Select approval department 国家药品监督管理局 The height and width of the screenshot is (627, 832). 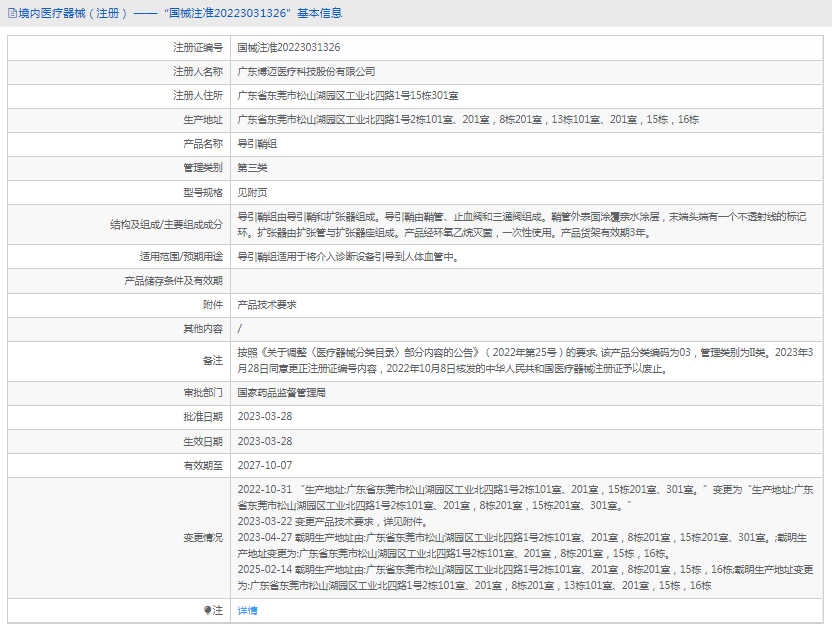(281, 393)
